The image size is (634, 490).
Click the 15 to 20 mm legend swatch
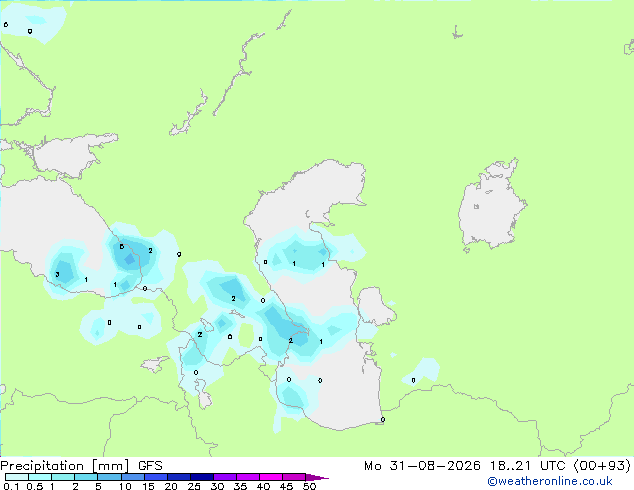pyautogui.click(x=155, y=477)
